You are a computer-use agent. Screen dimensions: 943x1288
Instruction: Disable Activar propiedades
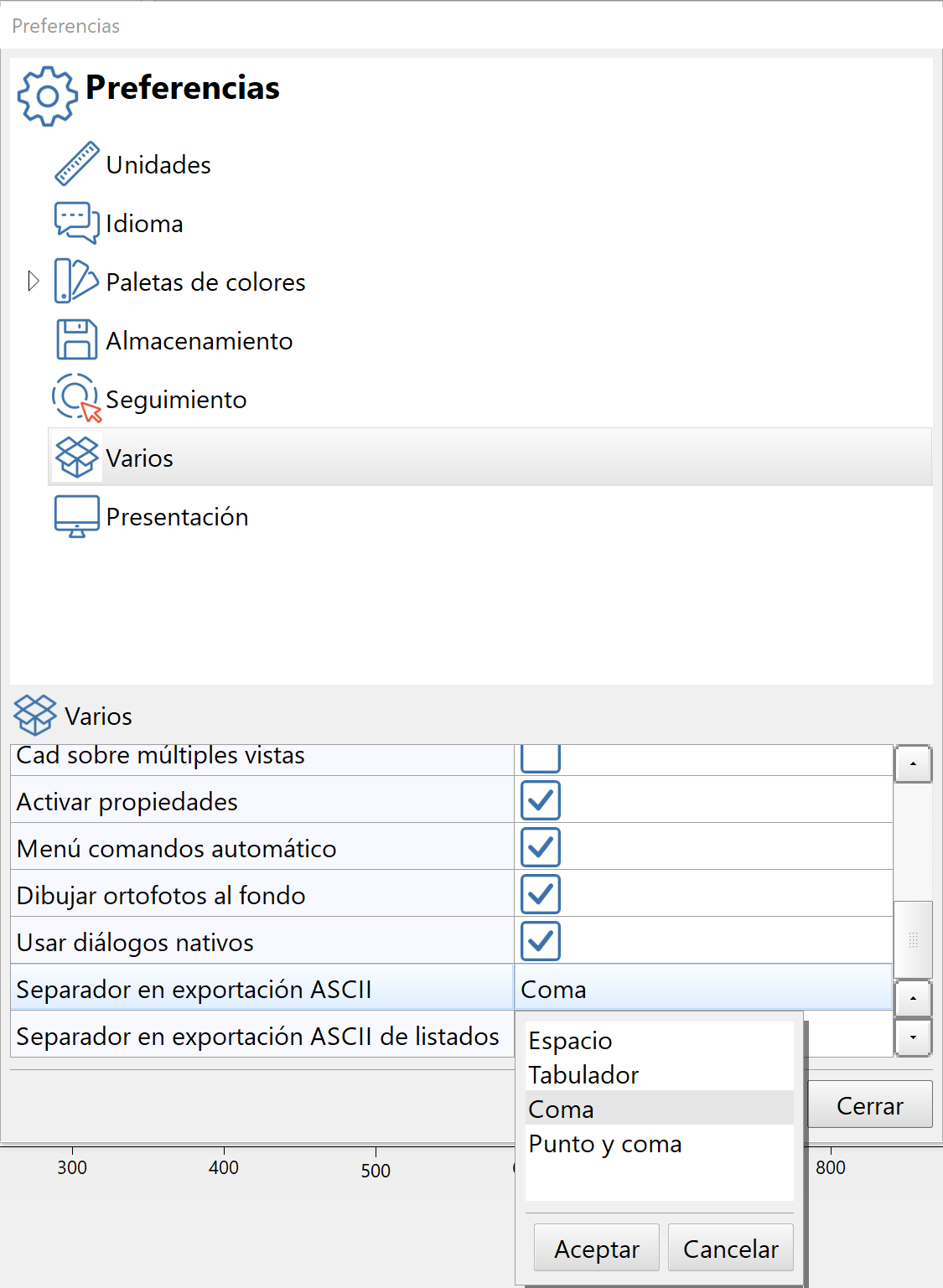(541, 800)
